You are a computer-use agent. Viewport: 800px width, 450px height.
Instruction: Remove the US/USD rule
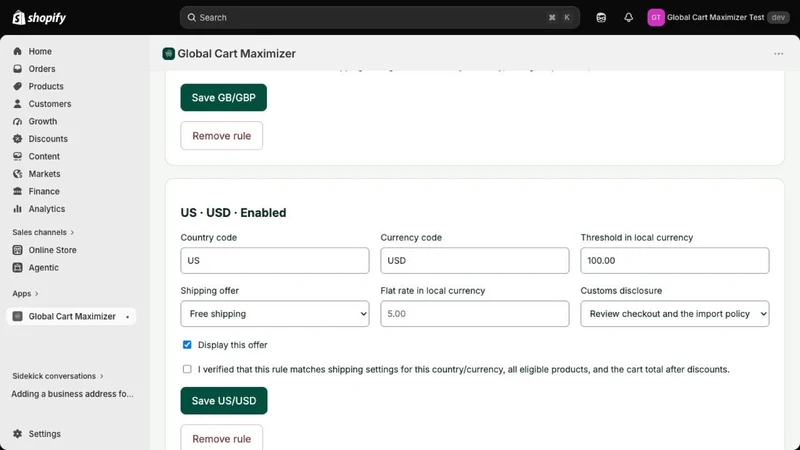click(221, 438)
